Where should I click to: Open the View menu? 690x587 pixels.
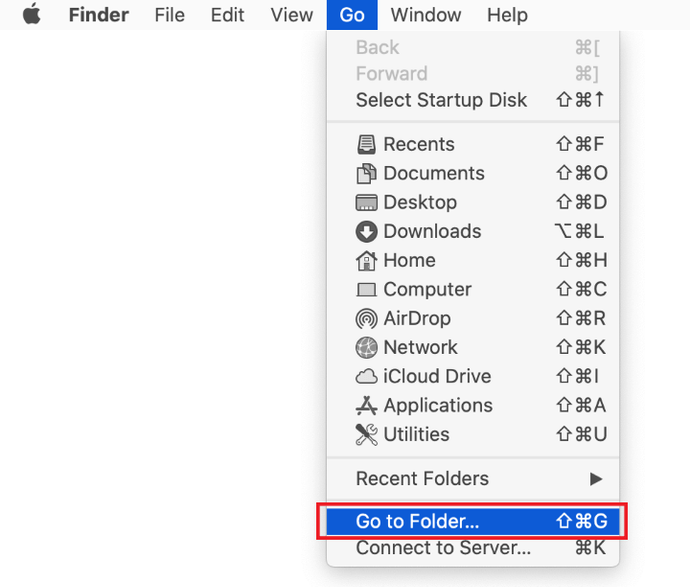(x=292, y=15)
